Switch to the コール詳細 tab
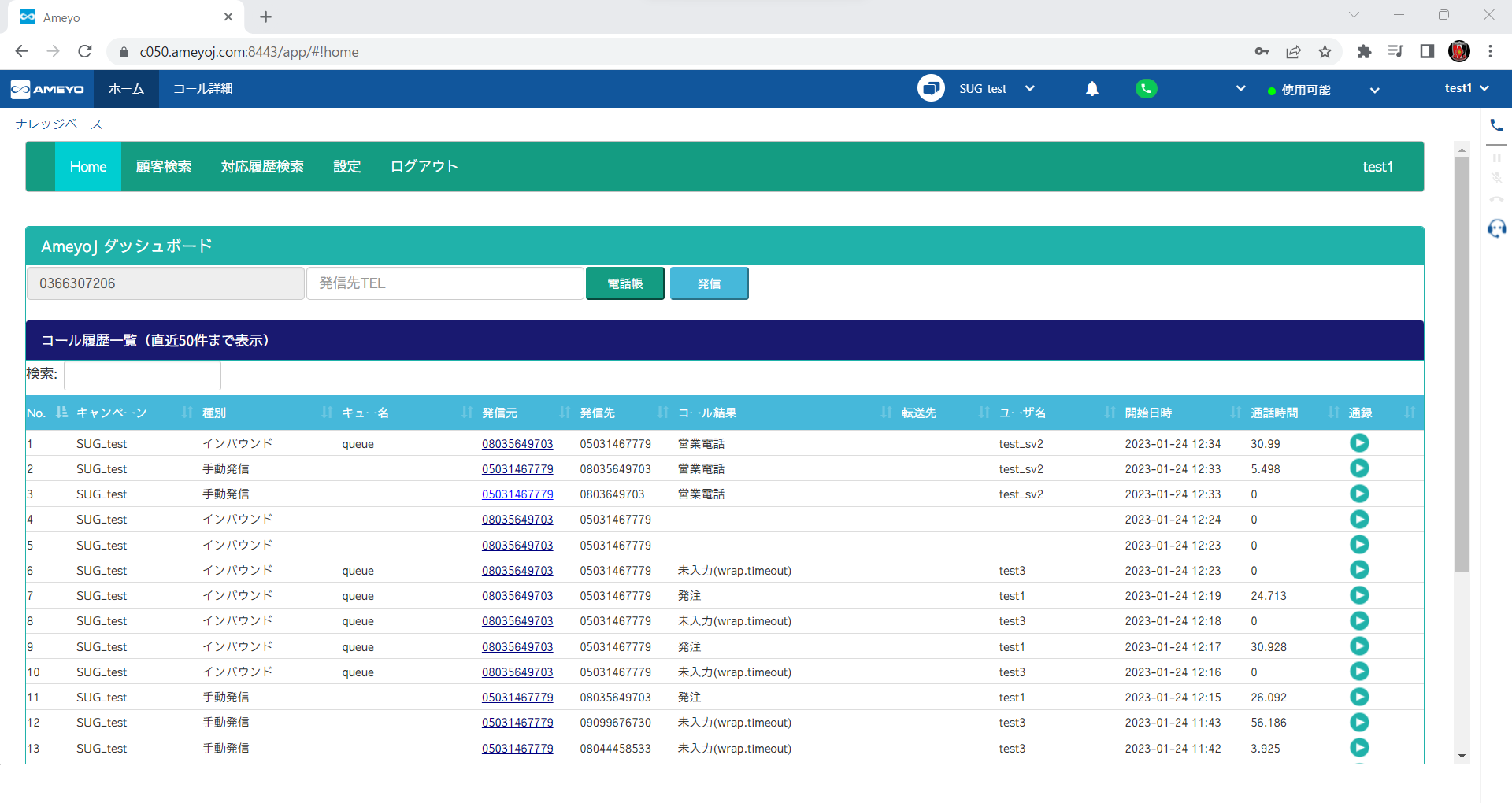This screenshot has width=1512, height=803. pos(203,89)
